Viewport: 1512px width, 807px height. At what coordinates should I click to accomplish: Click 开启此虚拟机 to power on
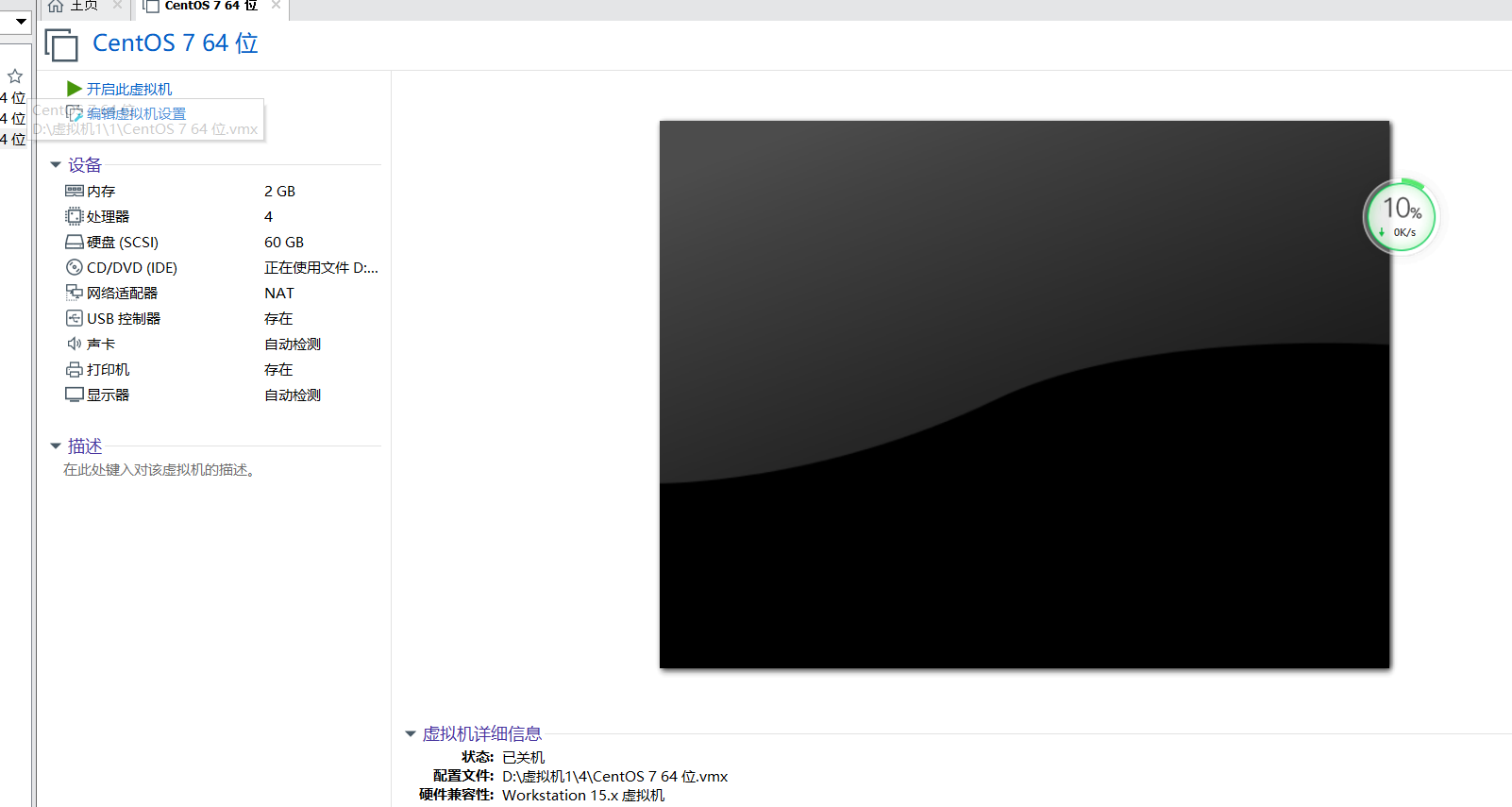(129, 90)
